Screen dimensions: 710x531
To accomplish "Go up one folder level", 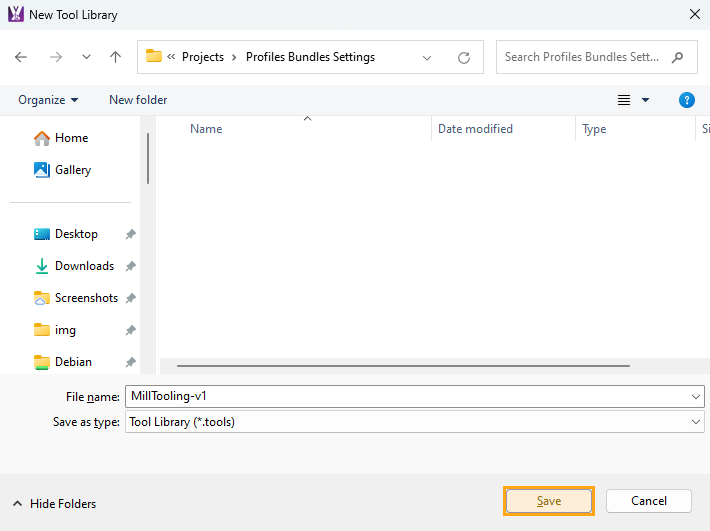I will pyautogui.click(x=116, y=57).
